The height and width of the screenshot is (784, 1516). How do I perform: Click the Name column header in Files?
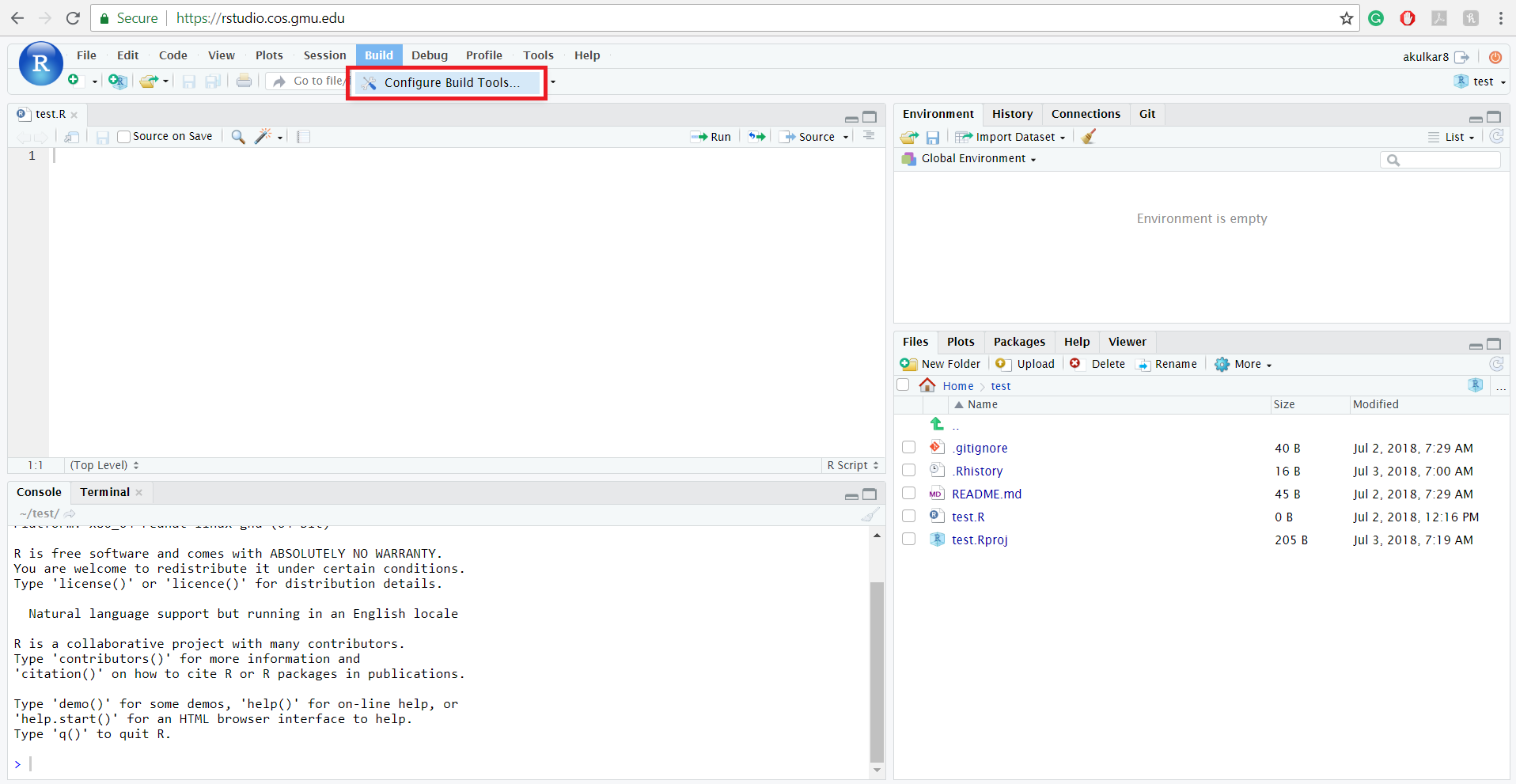981,404
